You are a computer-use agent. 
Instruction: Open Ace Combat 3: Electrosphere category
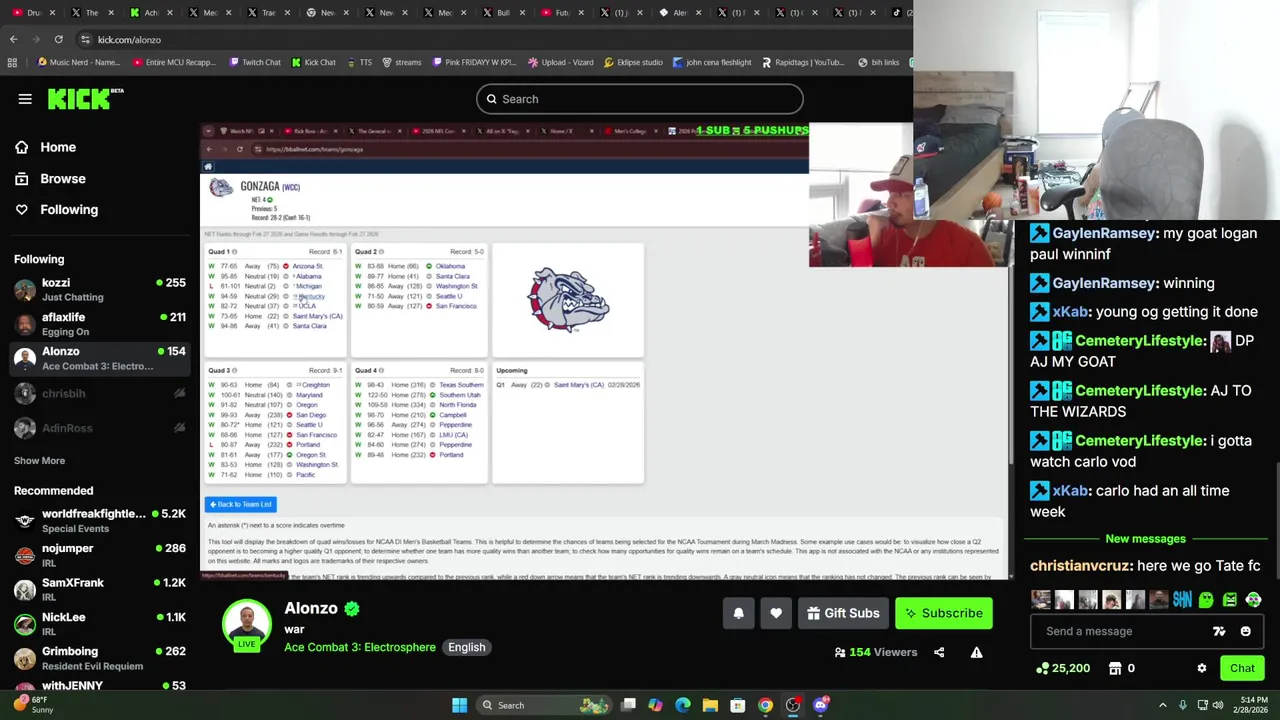[x=360, y=647]
